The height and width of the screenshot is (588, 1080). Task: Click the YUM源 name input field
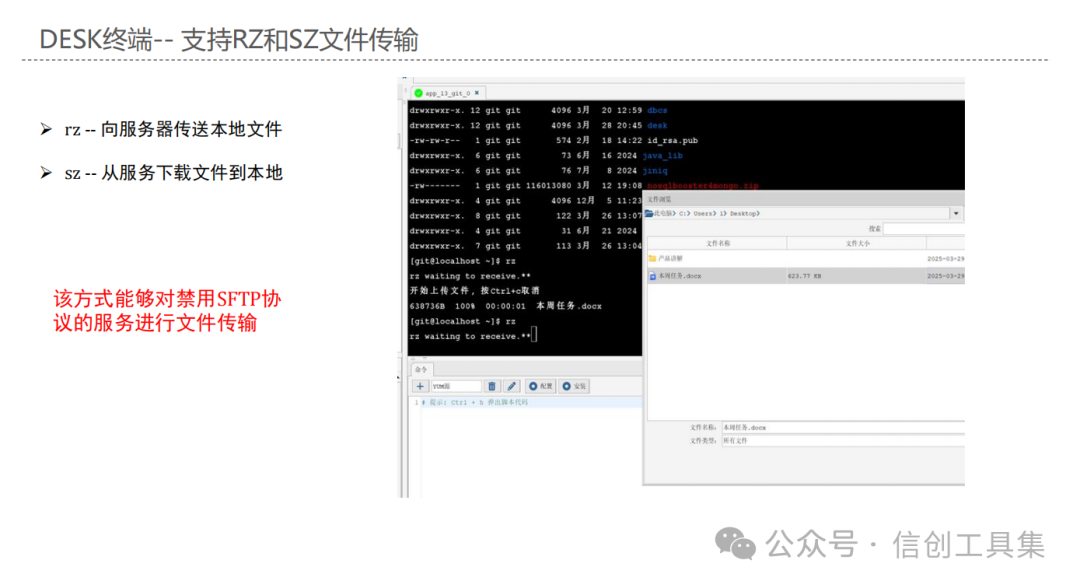pos(456,386)
